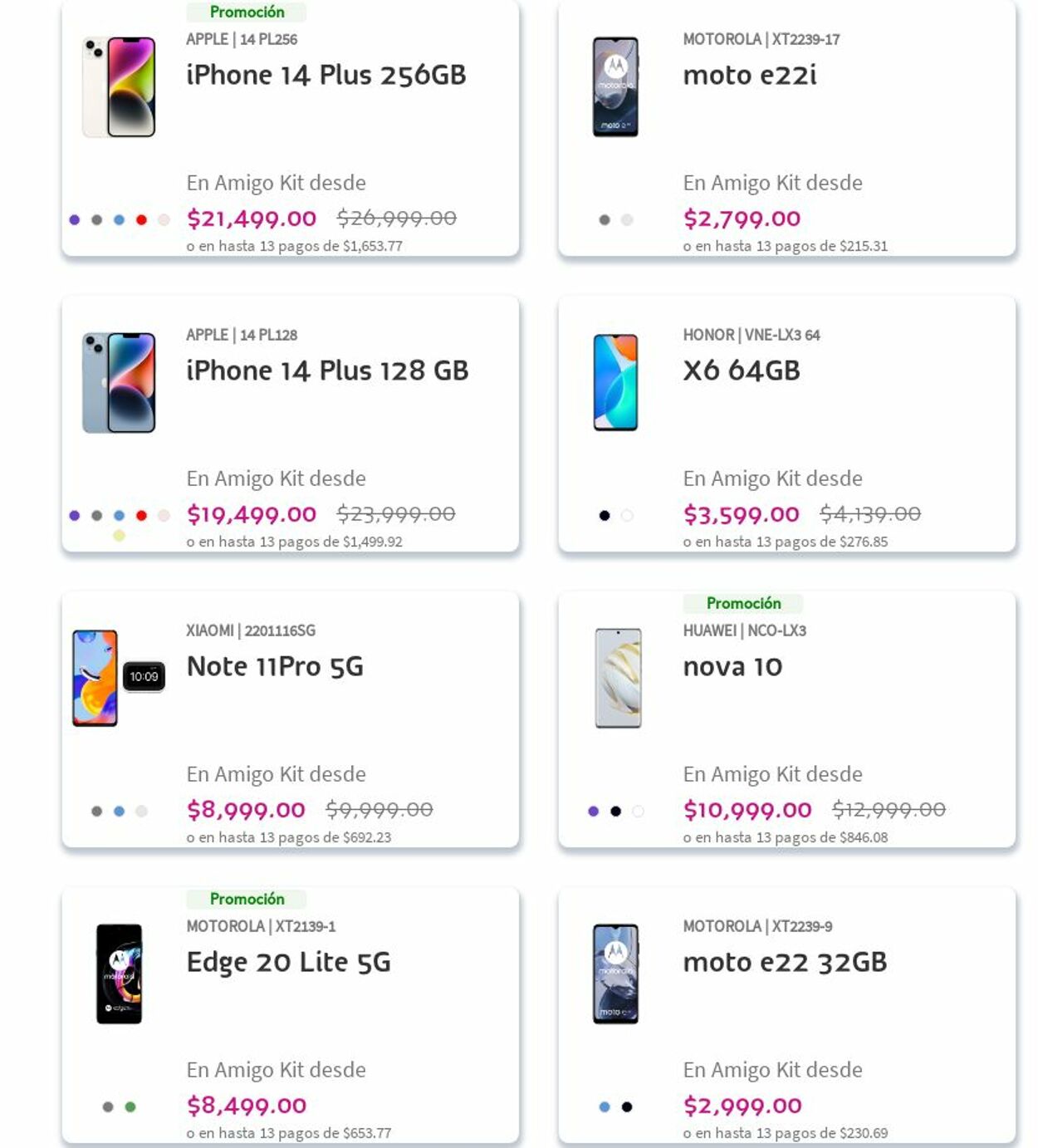Click the Huawei nova 10 phone image
The height and width of the screenshot is (1148, 1038).
[x=618, y=678]
